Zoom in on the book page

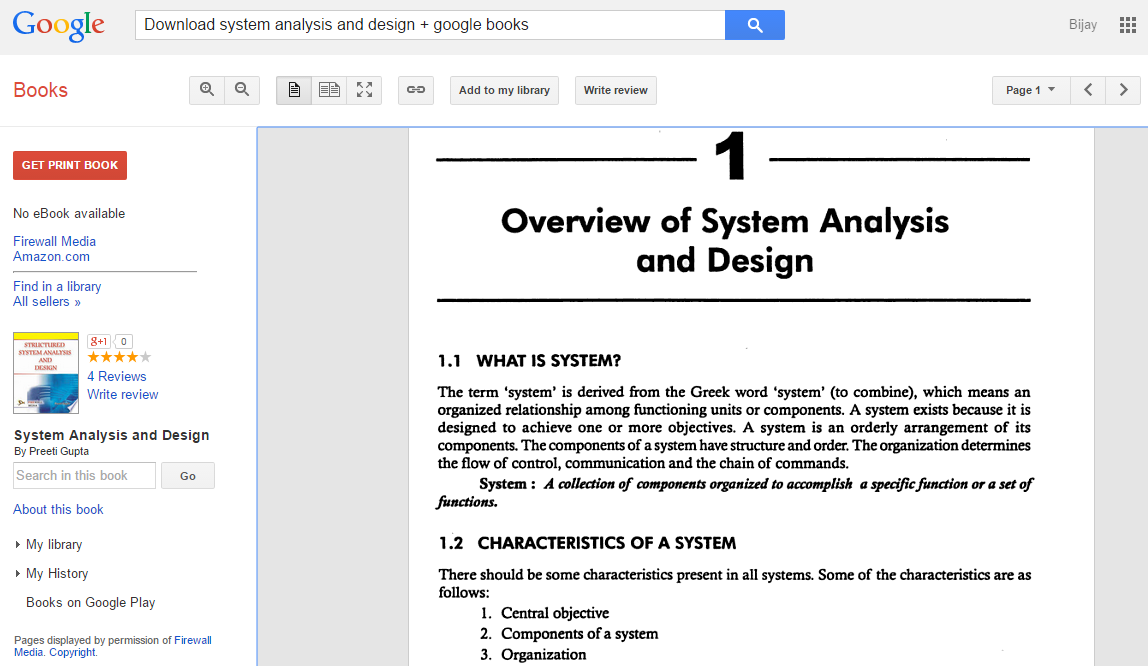(207, 90)
